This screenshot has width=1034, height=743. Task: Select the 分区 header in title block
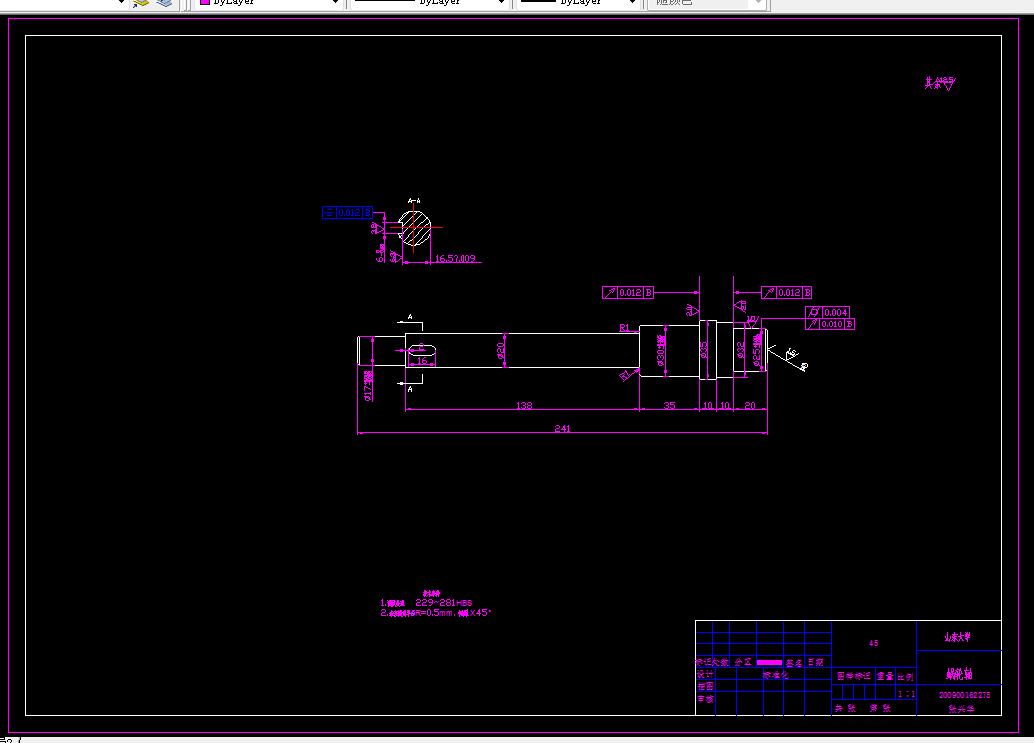coord(743,663)
